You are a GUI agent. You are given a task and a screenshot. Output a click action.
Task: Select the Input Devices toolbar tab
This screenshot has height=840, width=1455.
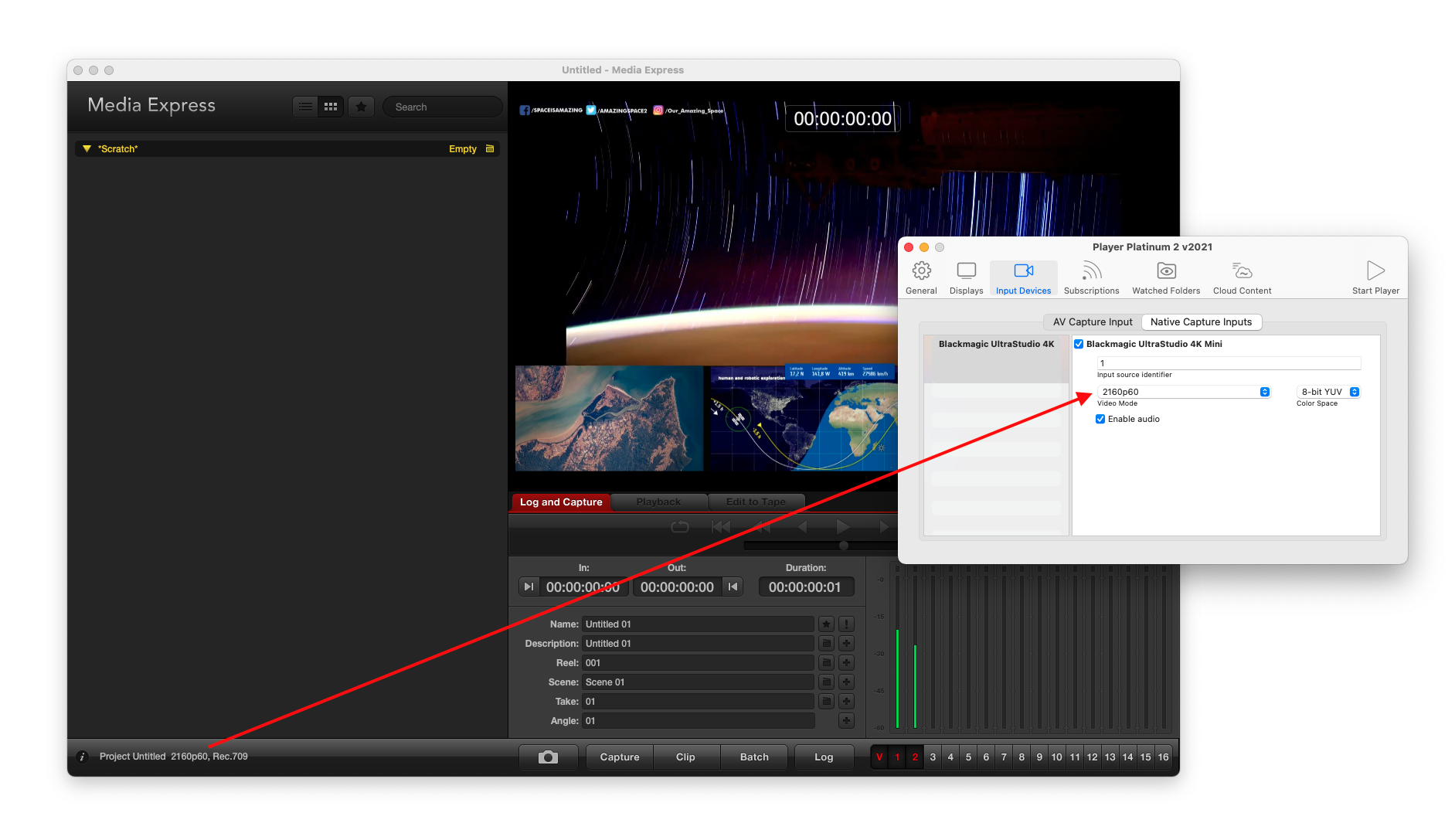tap(1023, 278)
